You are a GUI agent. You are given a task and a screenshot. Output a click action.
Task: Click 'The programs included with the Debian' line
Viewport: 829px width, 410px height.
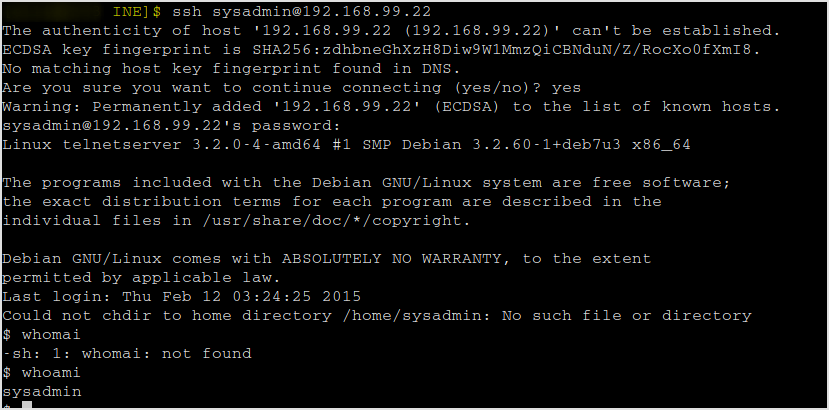point(366,183)
